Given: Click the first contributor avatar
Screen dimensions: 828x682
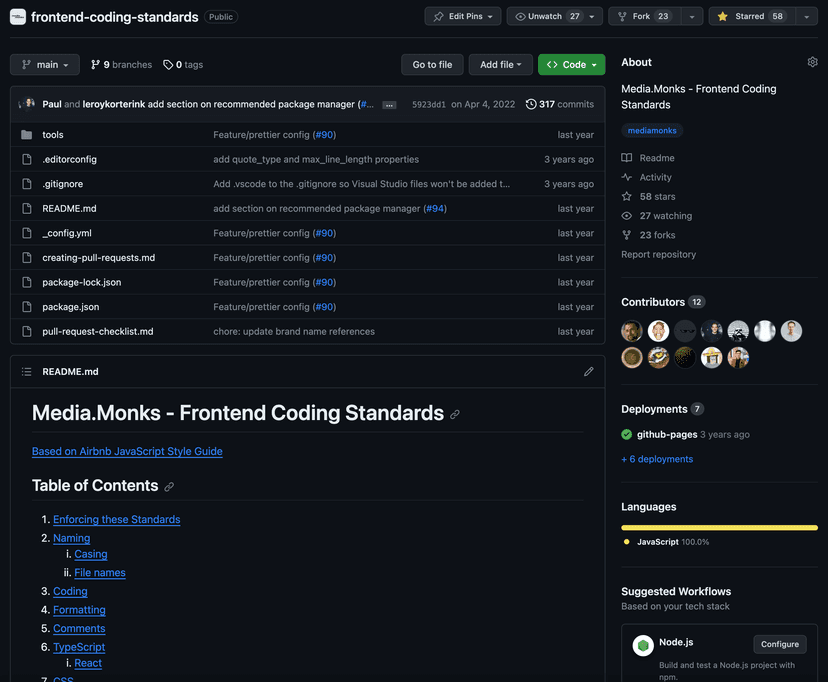Looking at the screenshot, I should (632, 331).
